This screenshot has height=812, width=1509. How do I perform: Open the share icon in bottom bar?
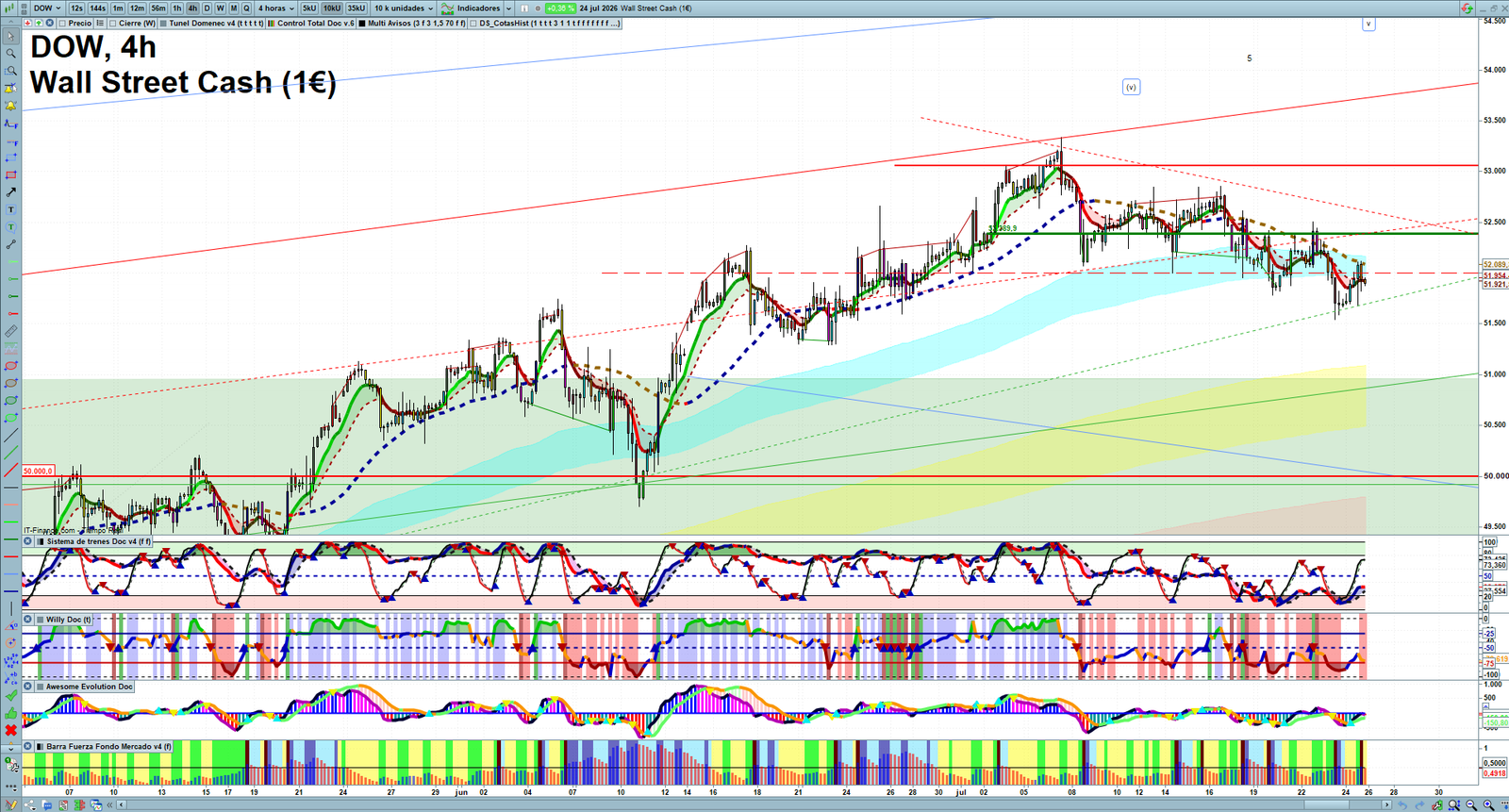point(29,805)
